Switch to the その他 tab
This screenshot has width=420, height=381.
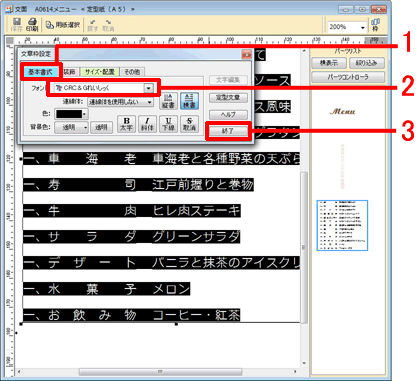[132, 72]
